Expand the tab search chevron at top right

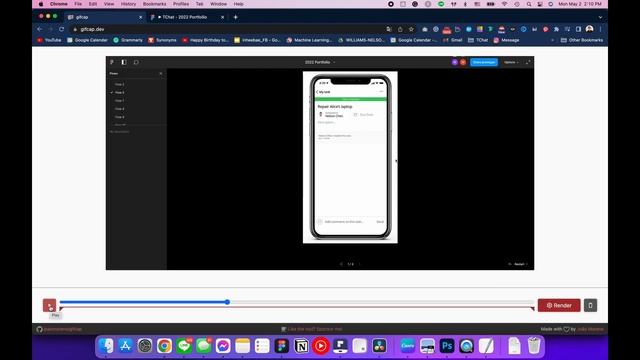[600, 17]
